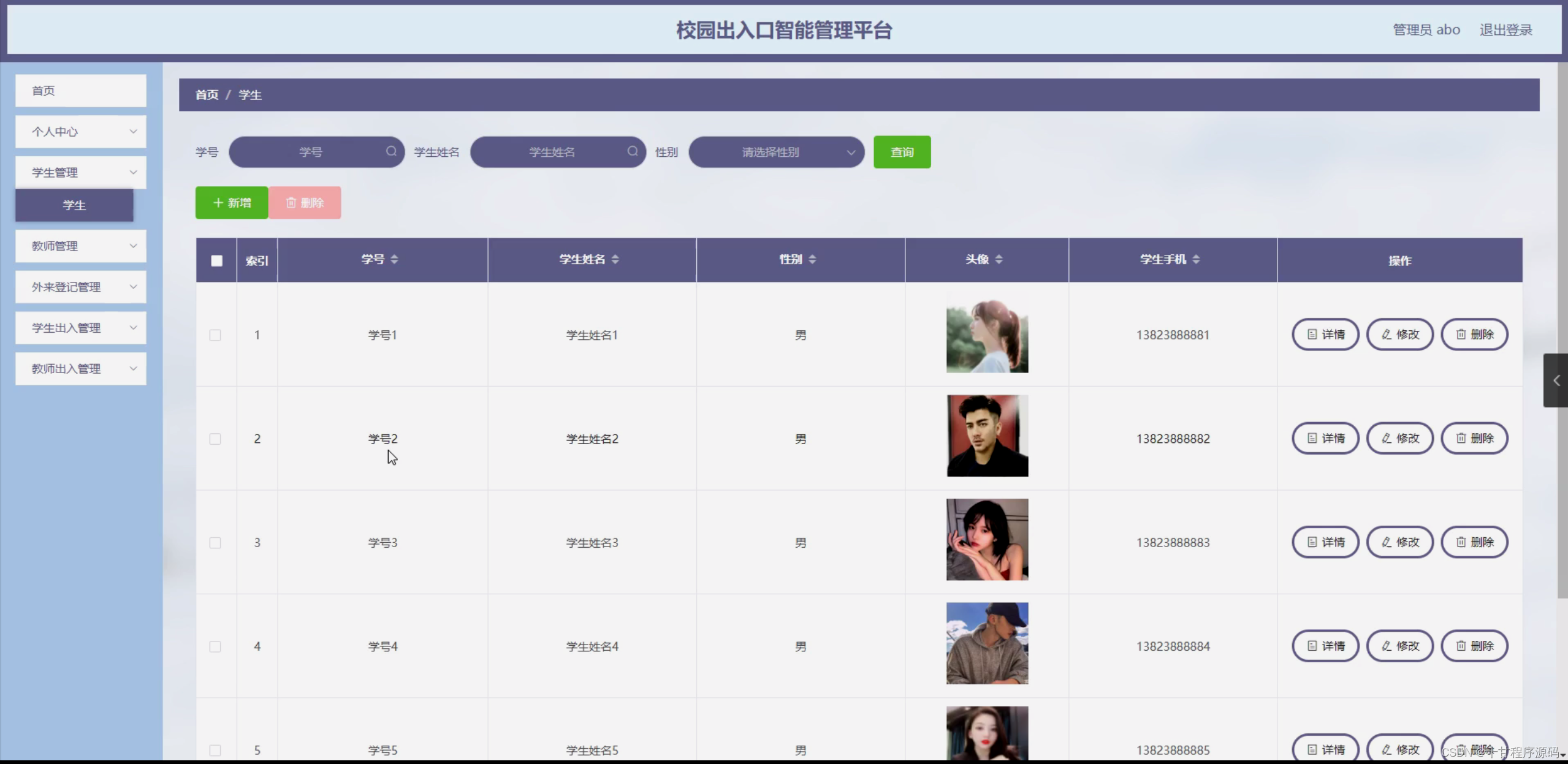Click 删除 for student 学号2
Screen dimensions: 1568x764
1474,438
